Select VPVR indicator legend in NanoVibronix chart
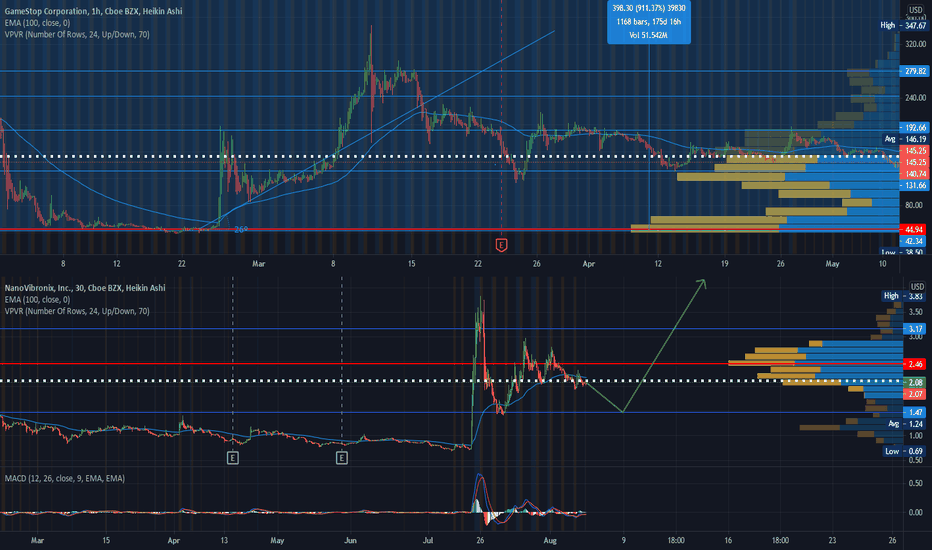This screenshot has height=550, width=932. click(77, 311)
